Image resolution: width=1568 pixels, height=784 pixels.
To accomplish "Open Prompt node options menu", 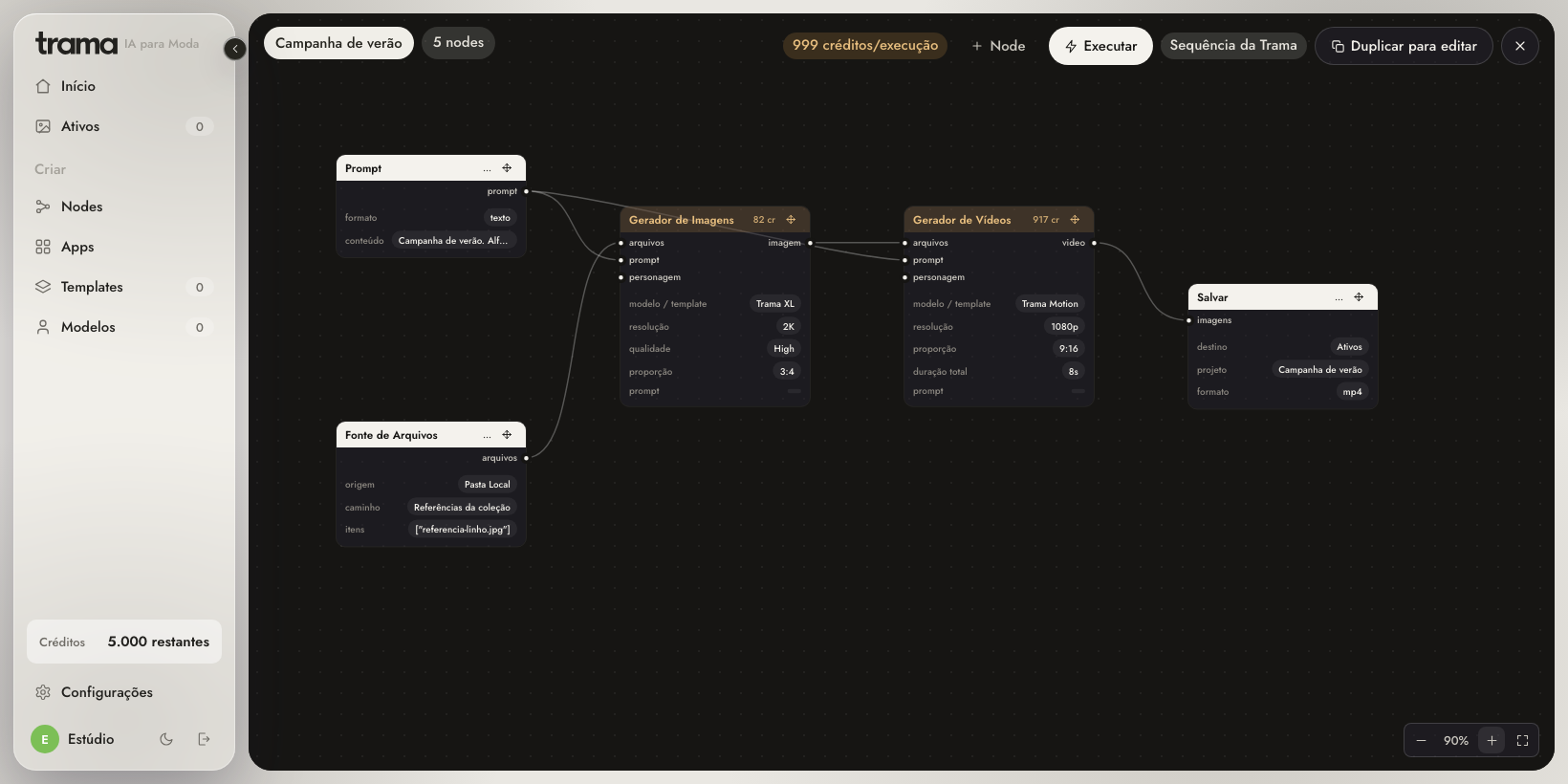I will [x=487, y=168].
